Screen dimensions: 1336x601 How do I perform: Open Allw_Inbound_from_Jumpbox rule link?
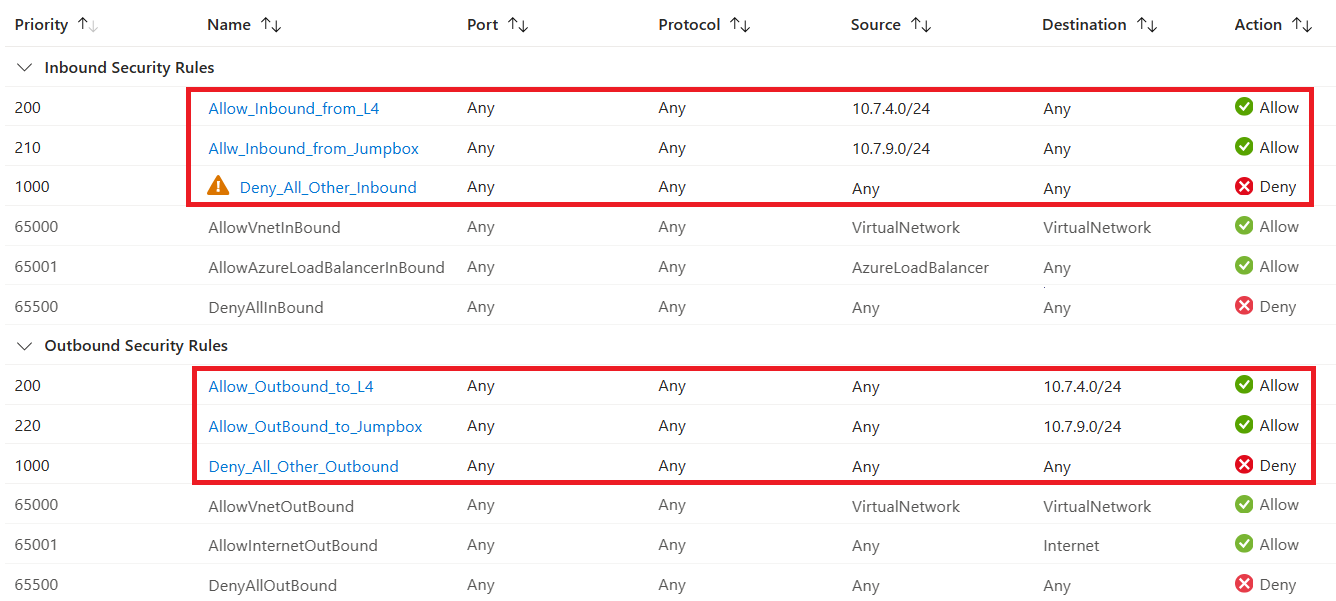coord(314,148)
